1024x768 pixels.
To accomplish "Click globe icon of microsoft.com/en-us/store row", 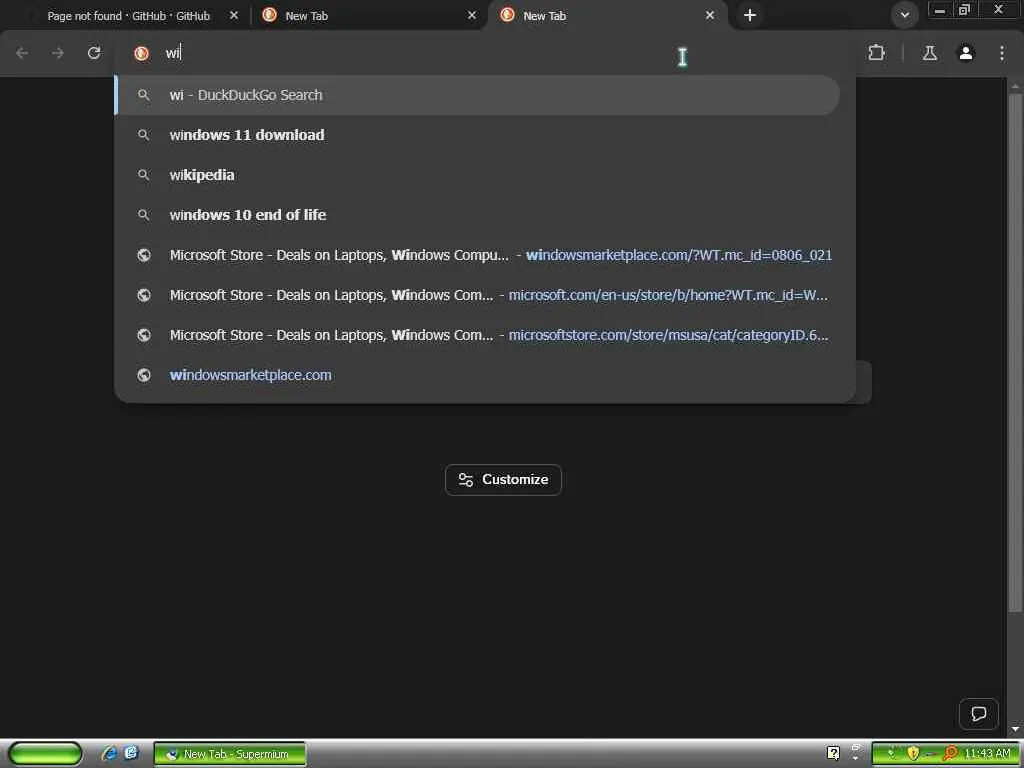I will coord(144,295).
